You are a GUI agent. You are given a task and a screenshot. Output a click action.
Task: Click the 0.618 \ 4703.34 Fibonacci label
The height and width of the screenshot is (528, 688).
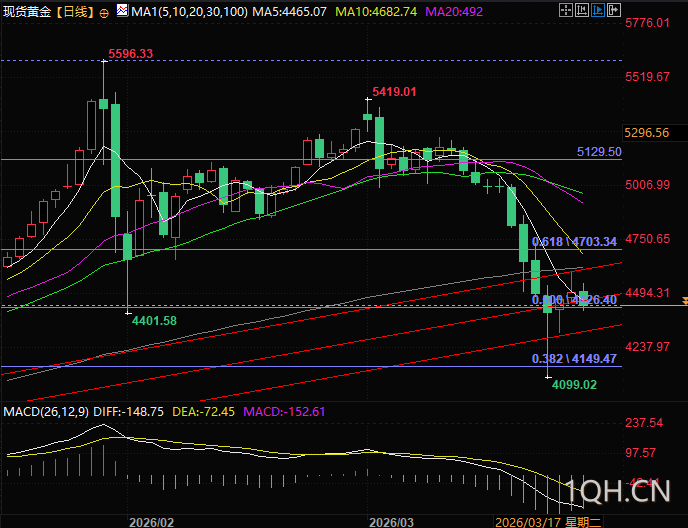coord(574,242)
